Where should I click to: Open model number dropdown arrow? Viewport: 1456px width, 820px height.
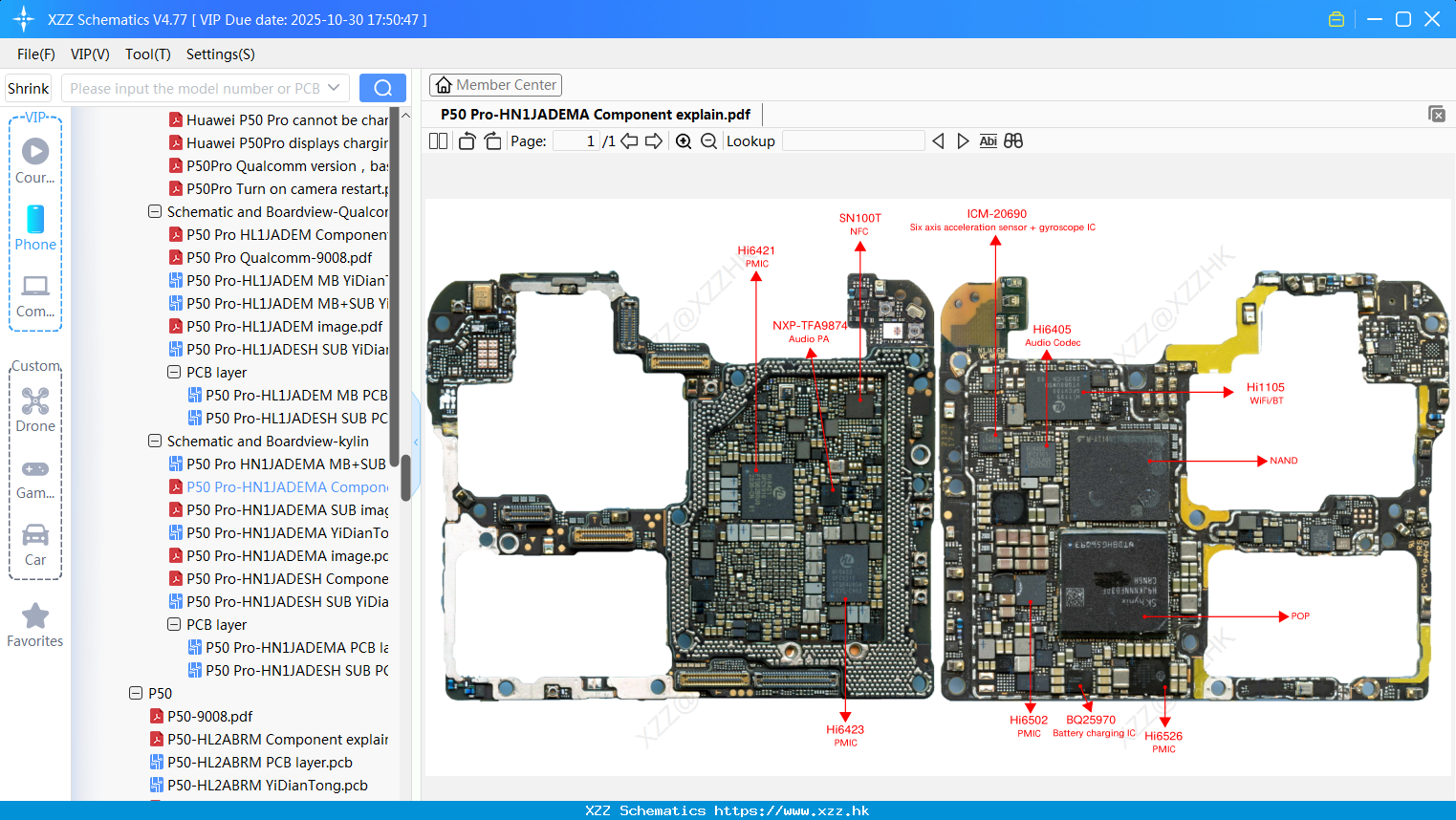tap(334, 88)
